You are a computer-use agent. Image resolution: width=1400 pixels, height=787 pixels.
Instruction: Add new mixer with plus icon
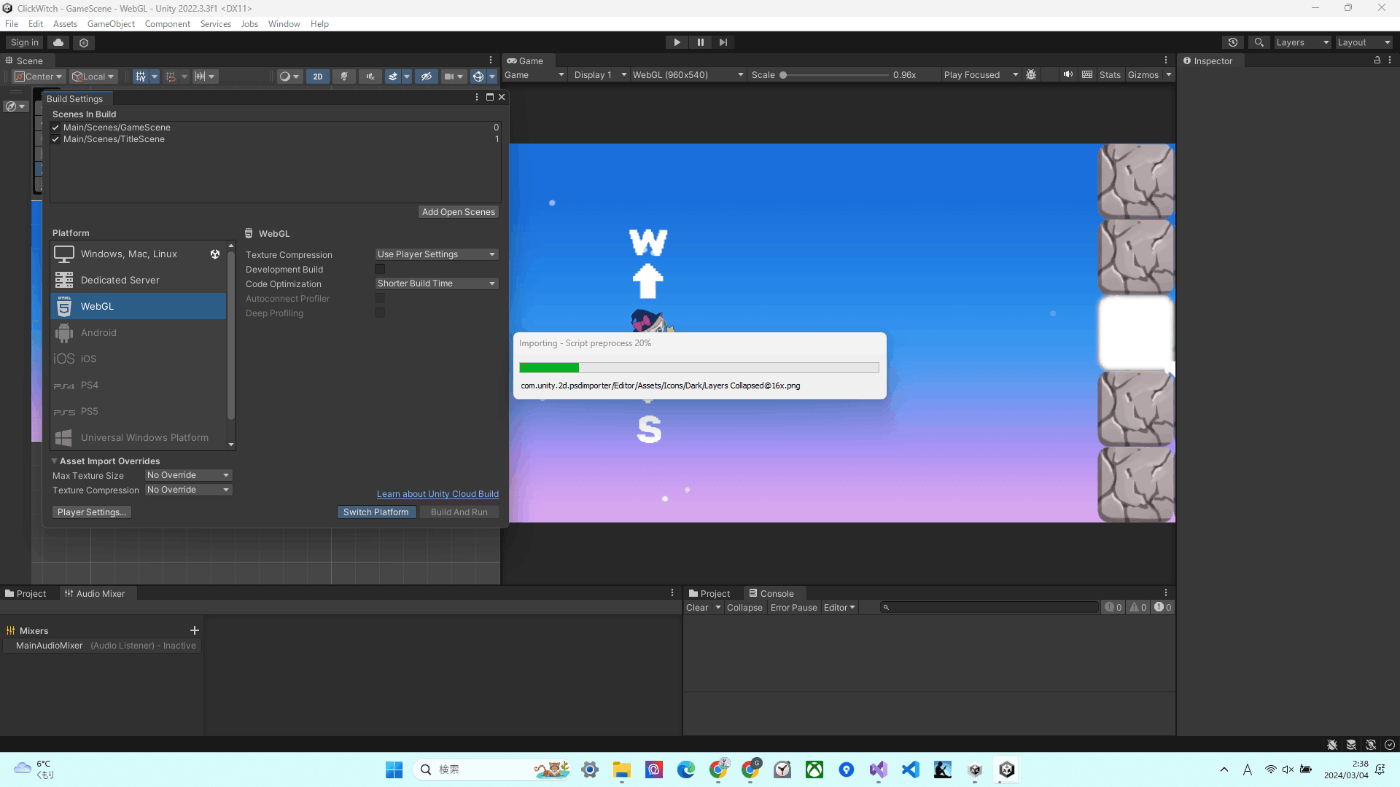click(195, 630)
